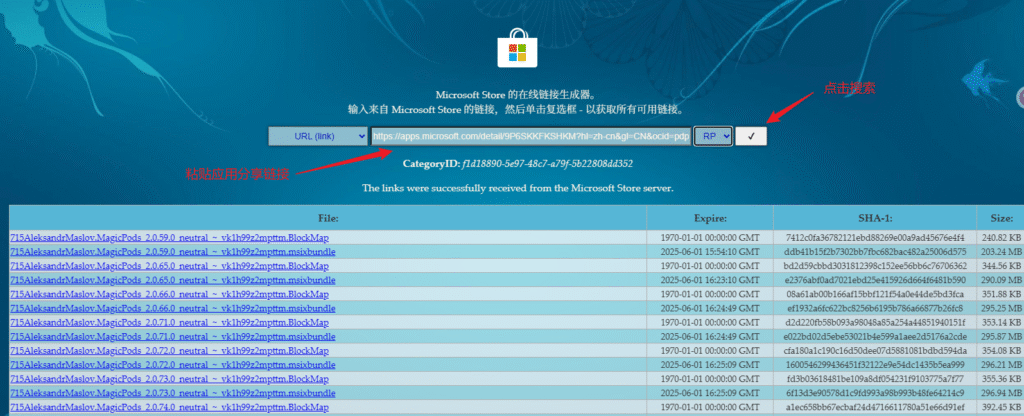This screenshot has height=416, width=1024.
Task: Click SHA-1 hash e2376abf0ad7021ebd25e415926d664f6481b590
Action: (x=875, y=280)
